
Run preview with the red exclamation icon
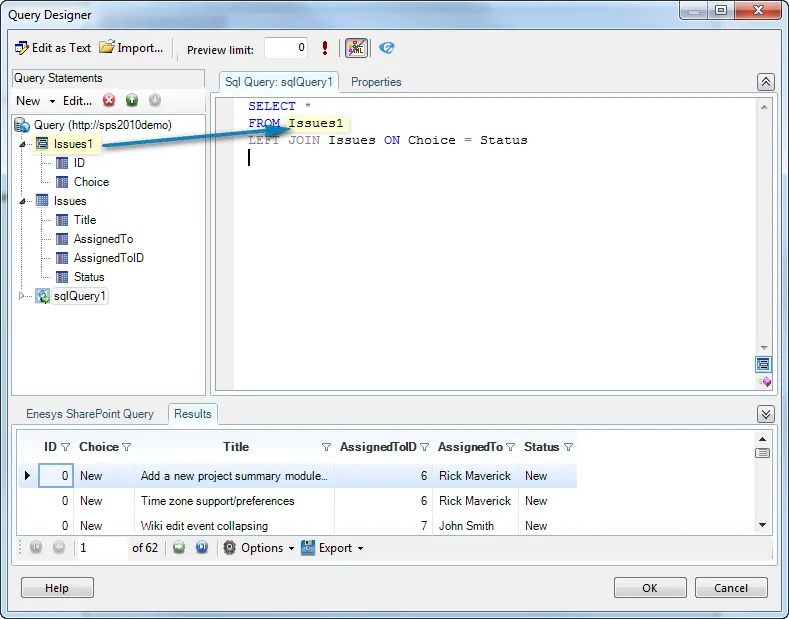325,48
